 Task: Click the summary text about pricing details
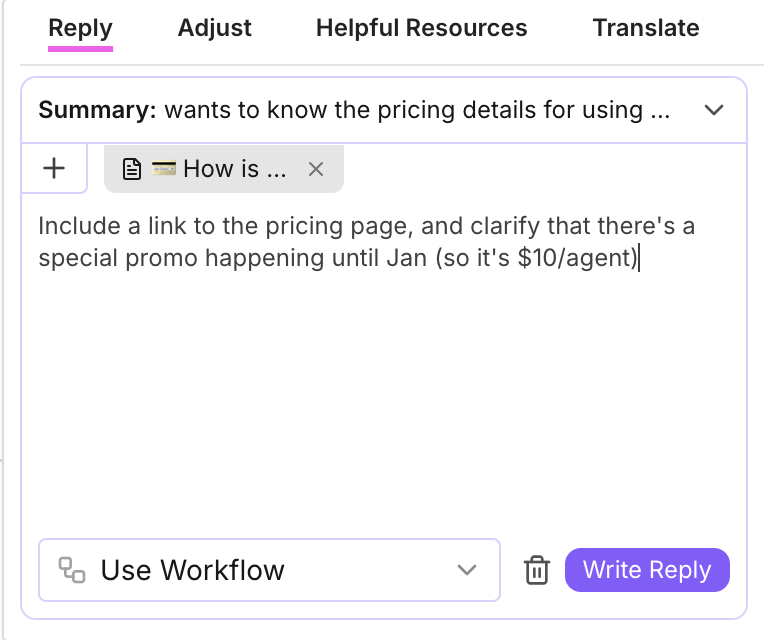click(417, 110)
